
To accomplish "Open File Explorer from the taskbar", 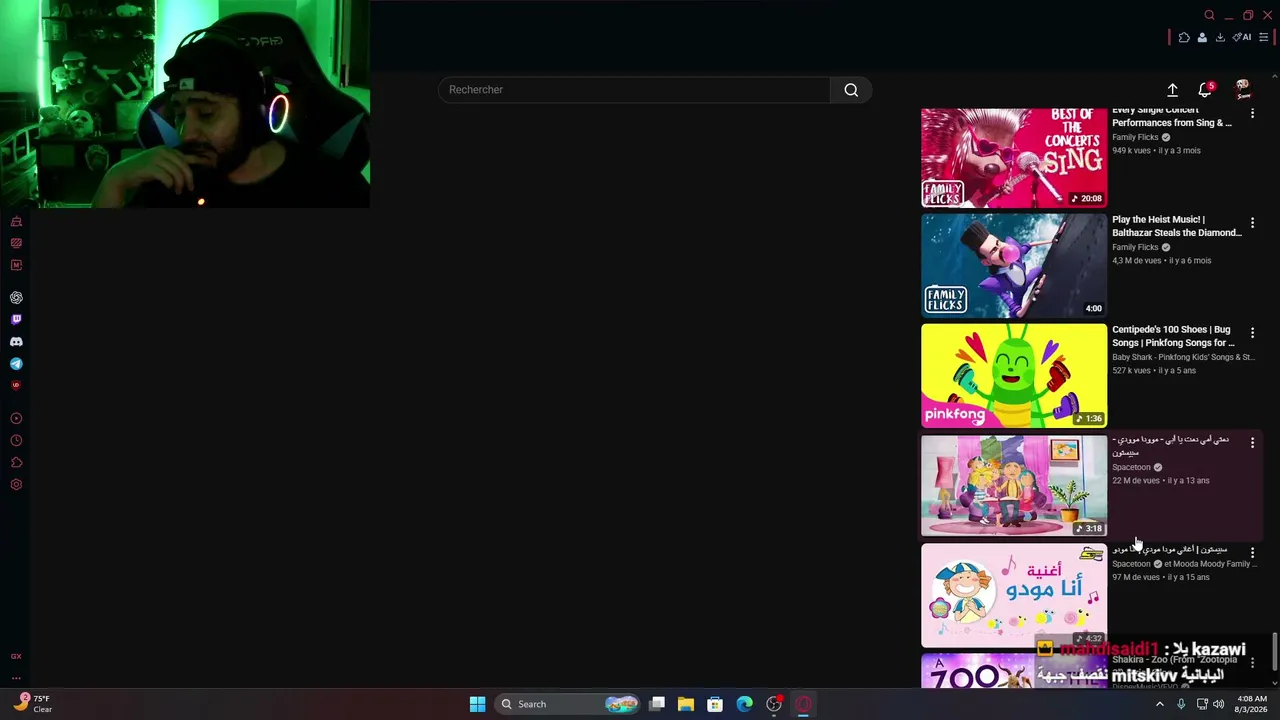I will pyautogui.click(x=686, y=704).
